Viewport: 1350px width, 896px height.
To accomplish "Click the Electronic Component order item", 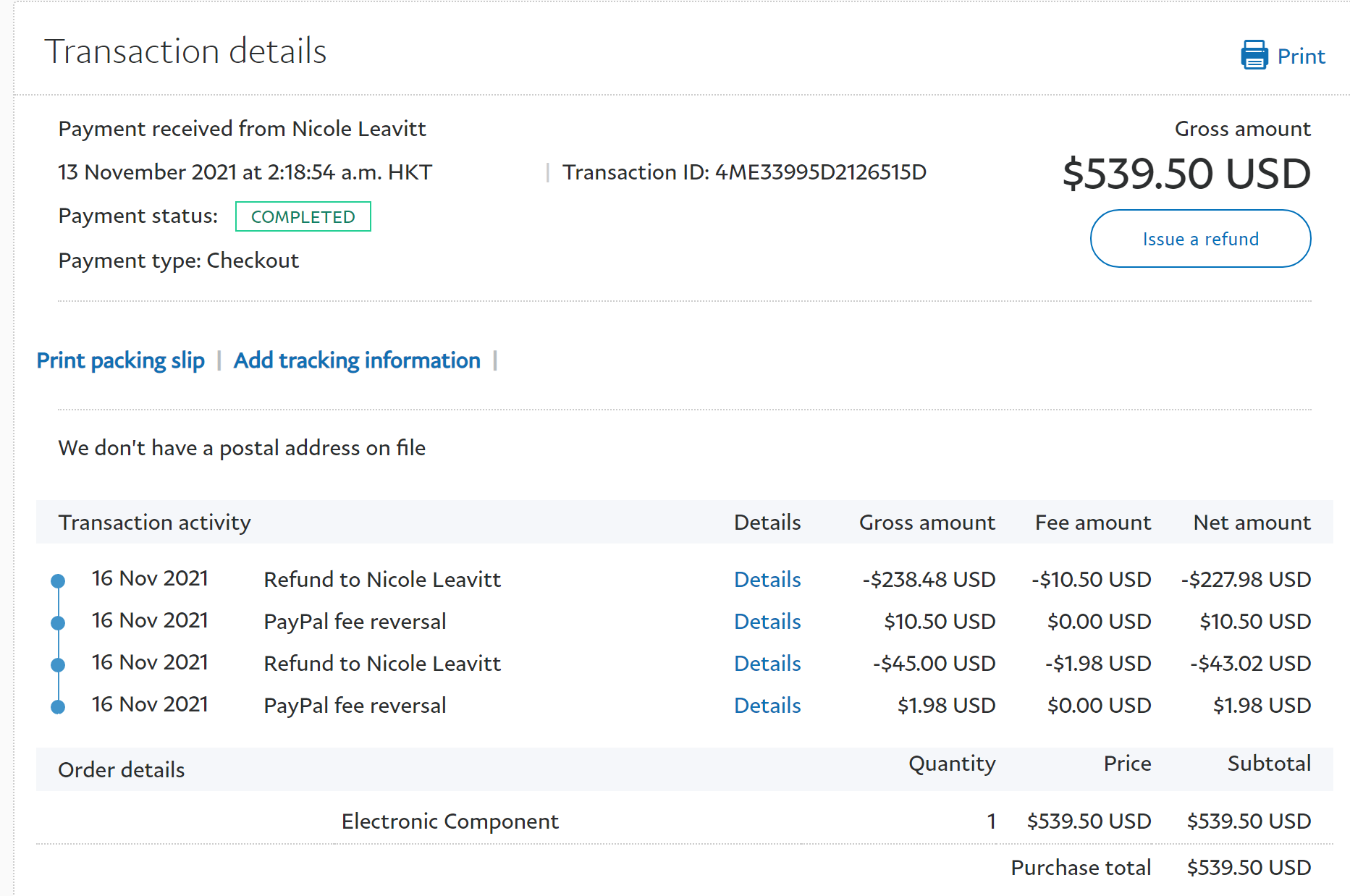I will click(x=450, y=821).
